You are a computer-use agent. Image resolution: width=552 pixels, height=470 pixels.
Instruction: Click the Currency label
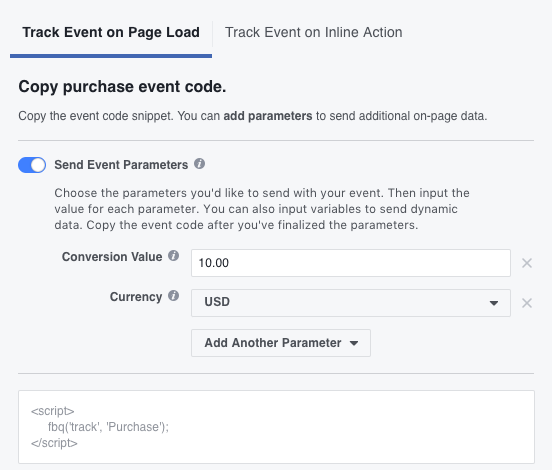pyautogui.click(x=136, y=297)
